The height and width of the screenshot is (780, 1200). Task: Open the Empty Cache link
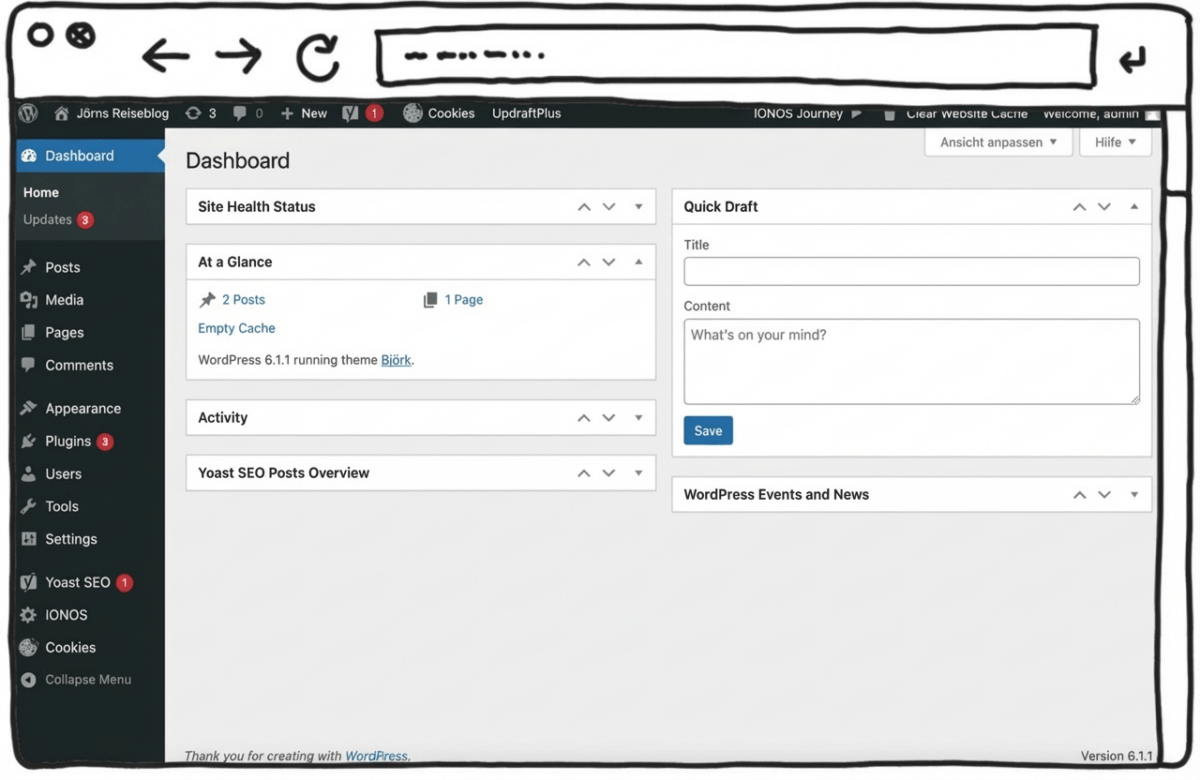236,328
